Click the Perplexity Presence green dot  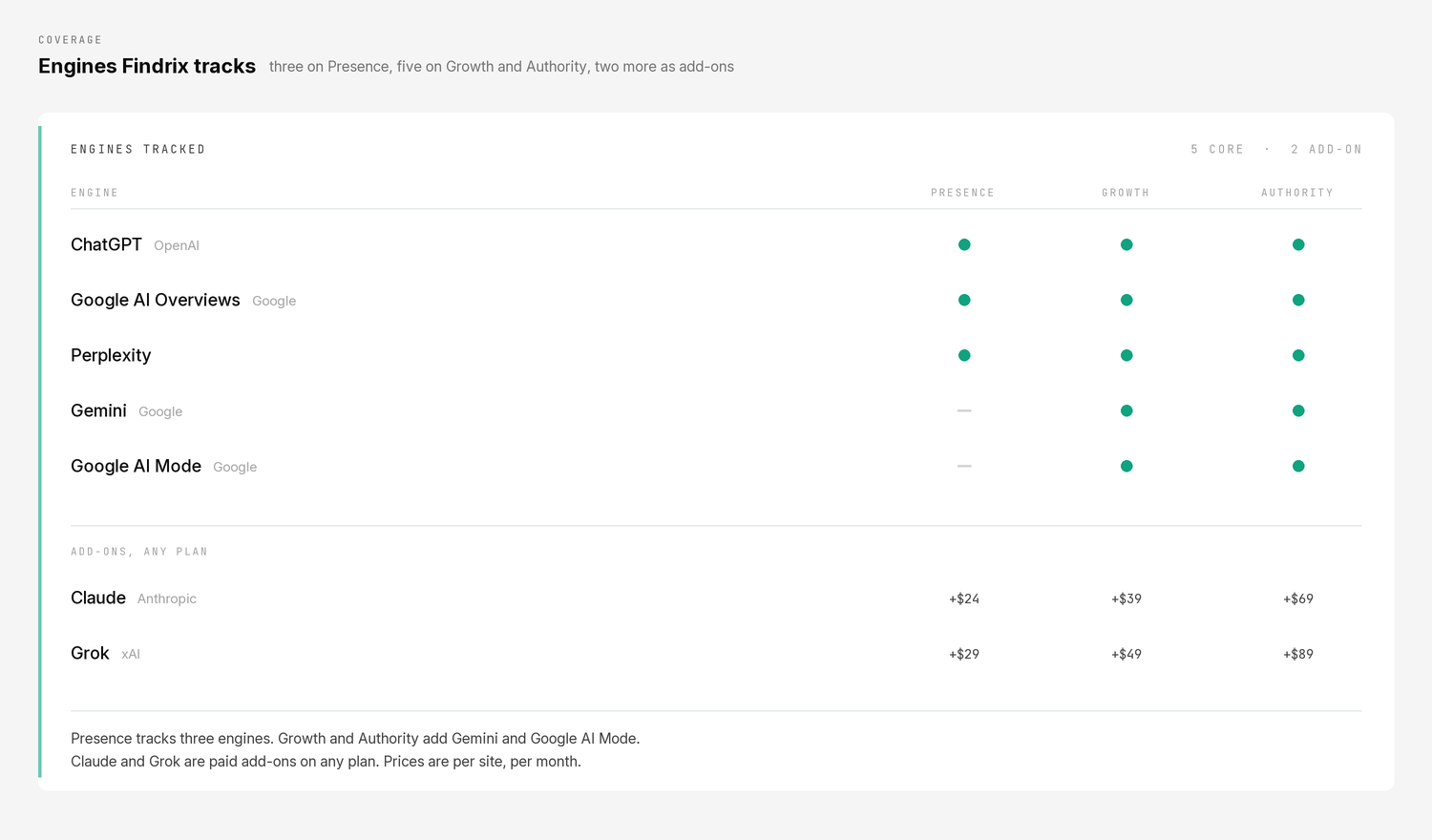[964, 355]
